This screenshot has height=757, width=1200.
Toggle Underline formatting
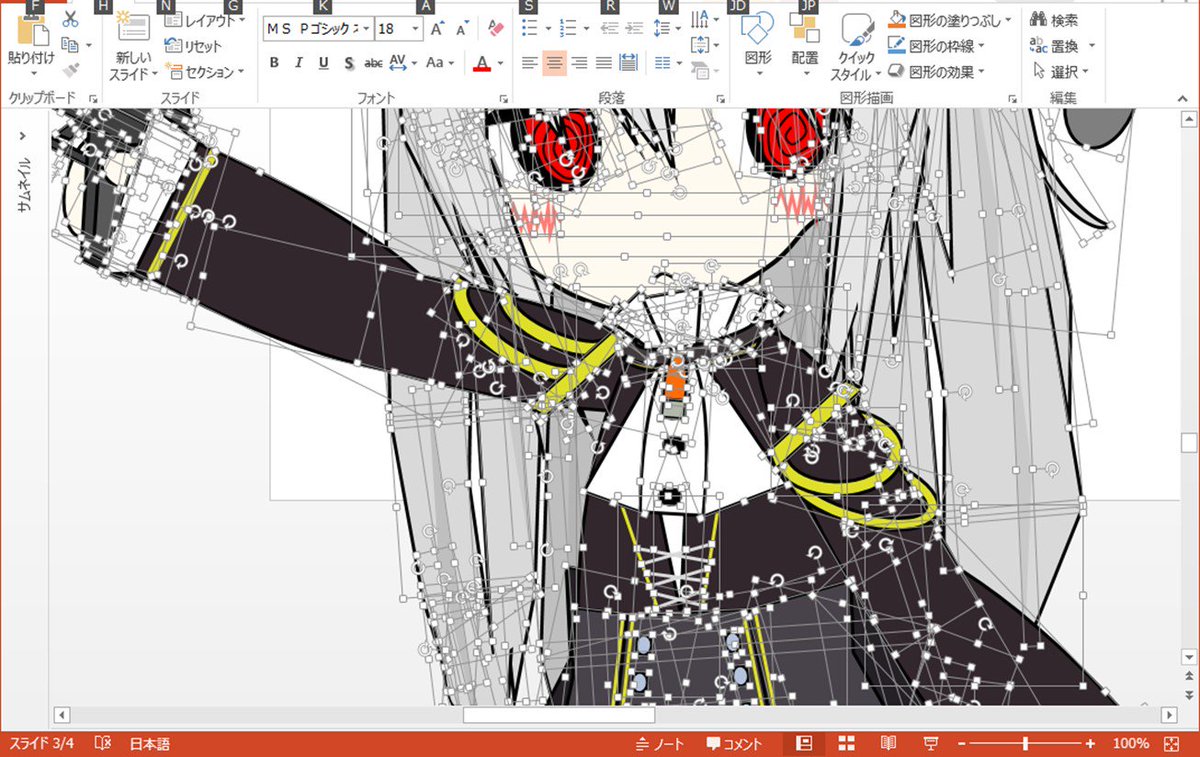324,63
